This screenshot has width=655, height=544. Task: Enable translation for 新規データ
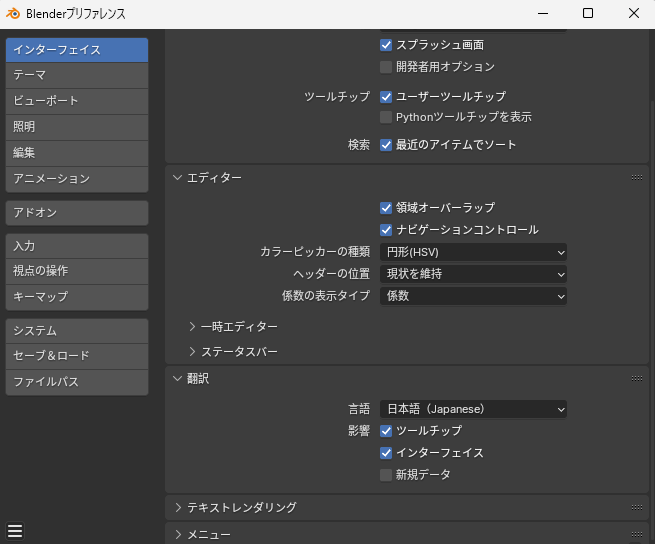pos(386,475)
